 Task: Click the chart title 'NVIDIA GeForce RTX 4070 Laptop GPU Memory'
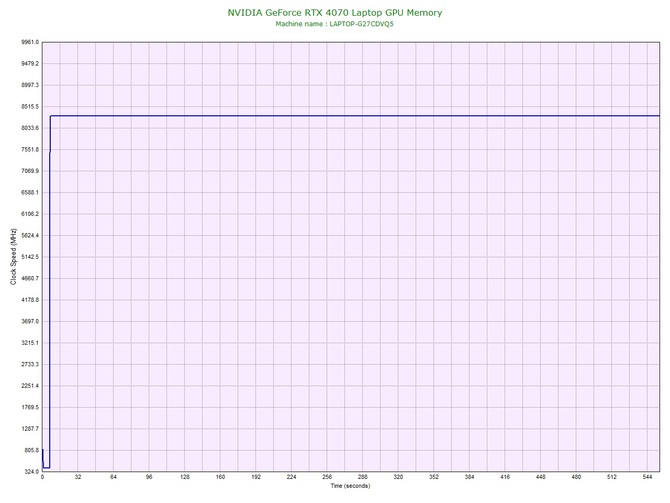(x=335, y=12)
